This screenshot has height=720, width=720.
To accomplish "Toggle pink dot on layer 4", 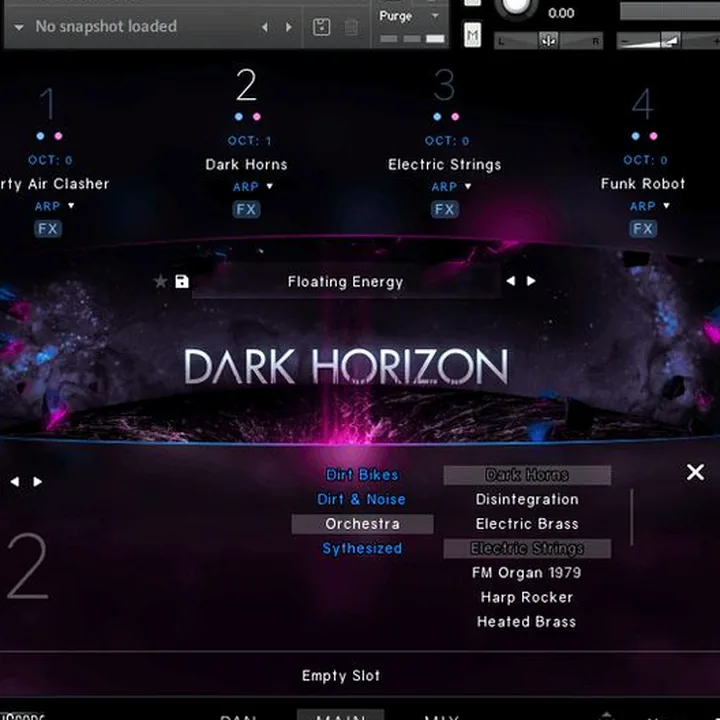I will (x=653, y=136).
